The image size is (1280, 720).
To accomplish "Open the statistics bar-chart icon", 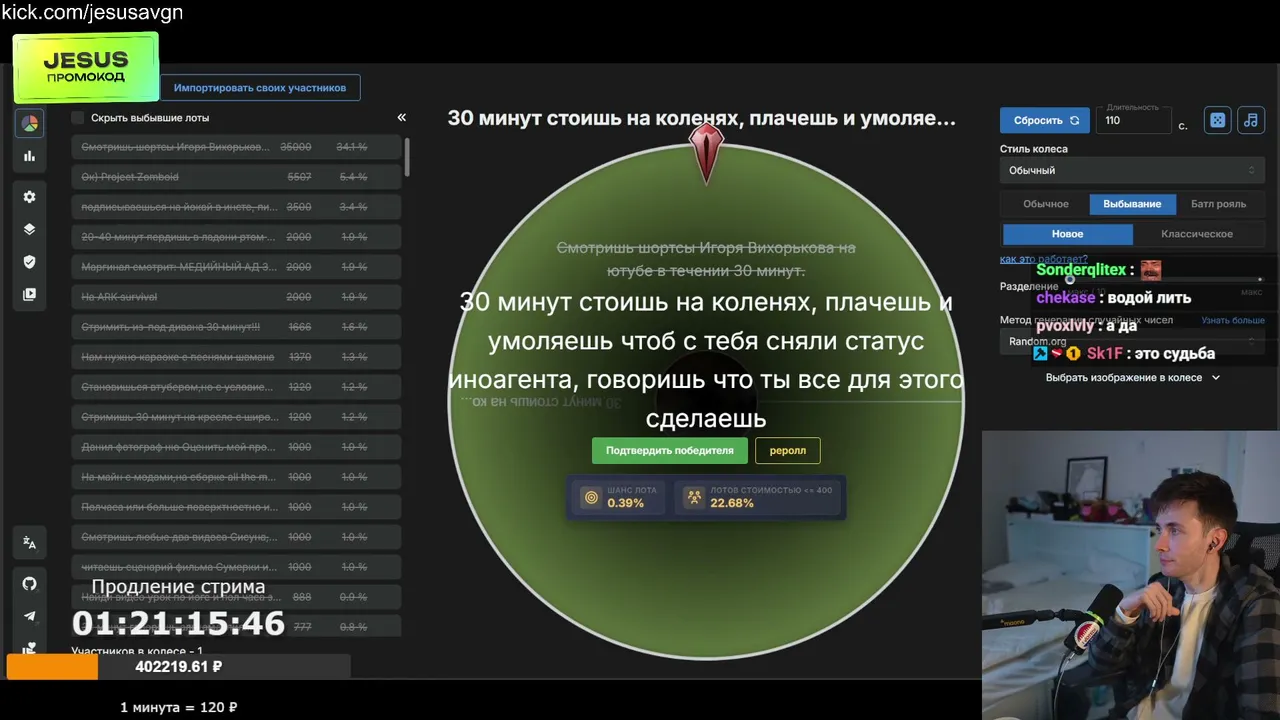I will 30,156.
